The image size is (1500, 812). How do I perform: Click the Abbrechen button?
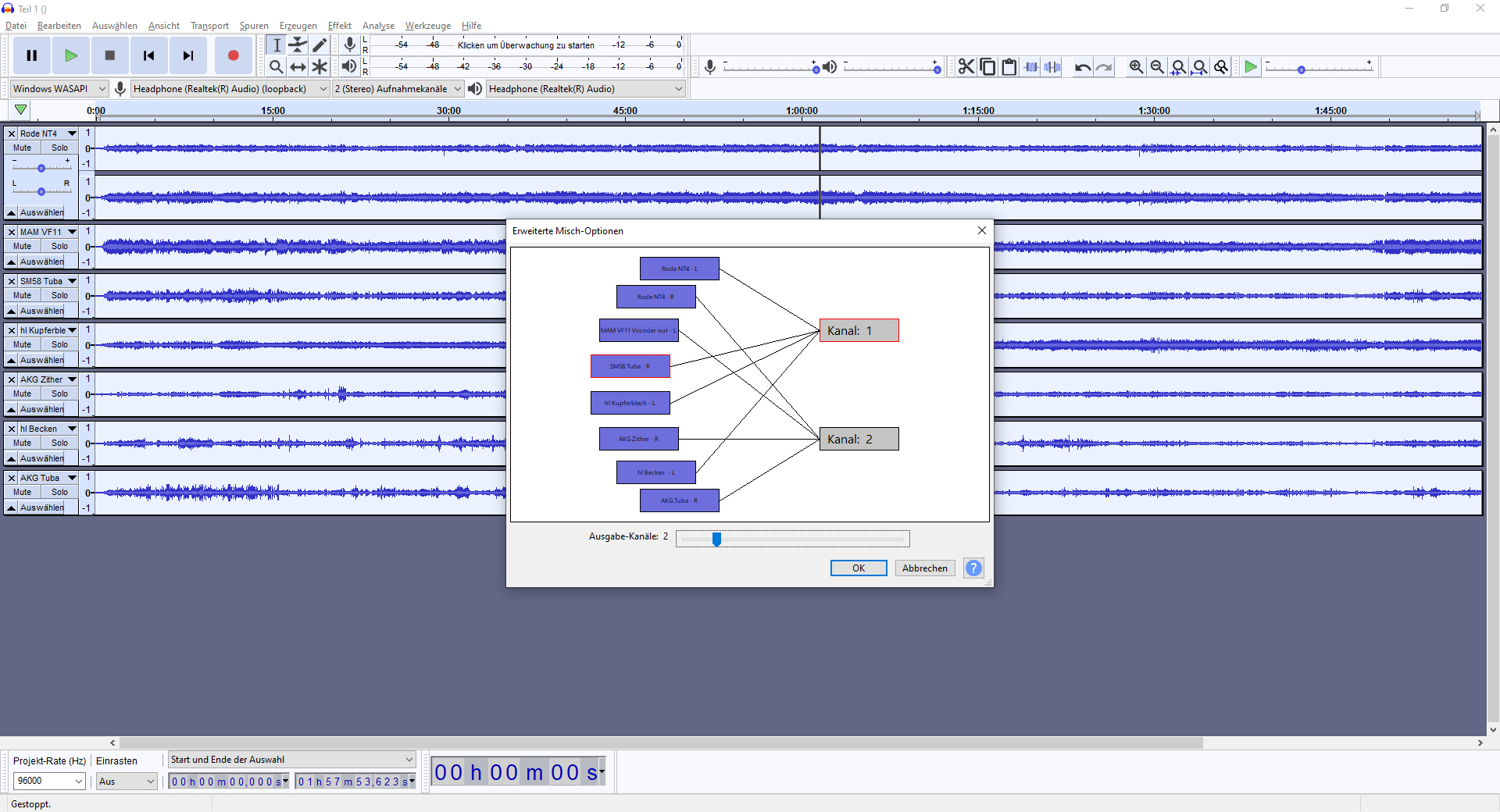point(924,568)
